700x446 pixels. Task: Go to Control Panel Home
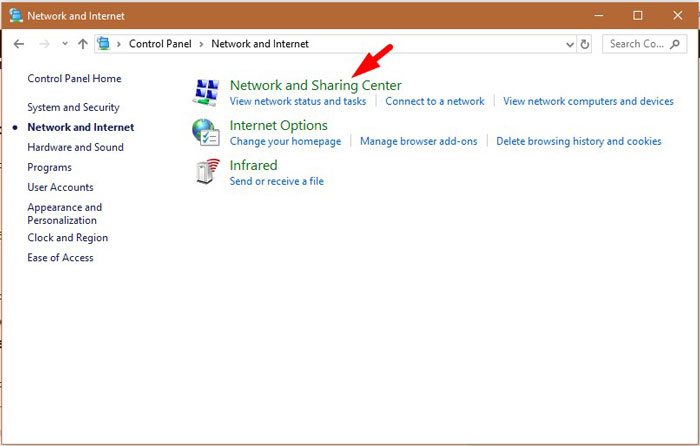tap(74, 79)
